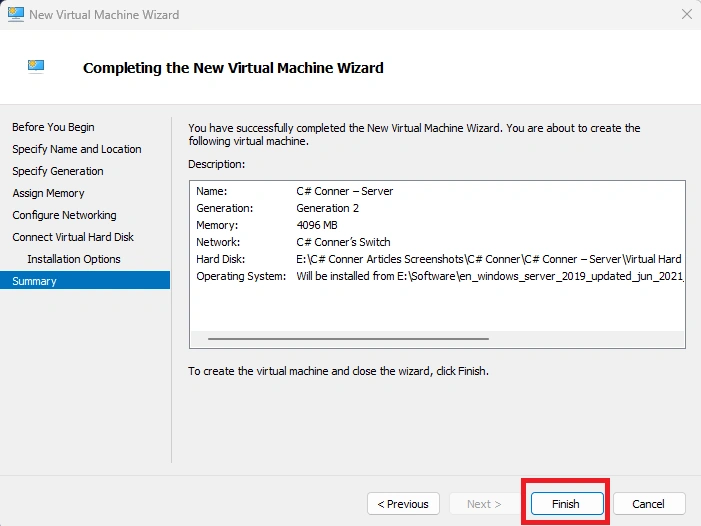Click the wizard header virtual machine icon
This screenshot has width=701, height=526.
36,66
